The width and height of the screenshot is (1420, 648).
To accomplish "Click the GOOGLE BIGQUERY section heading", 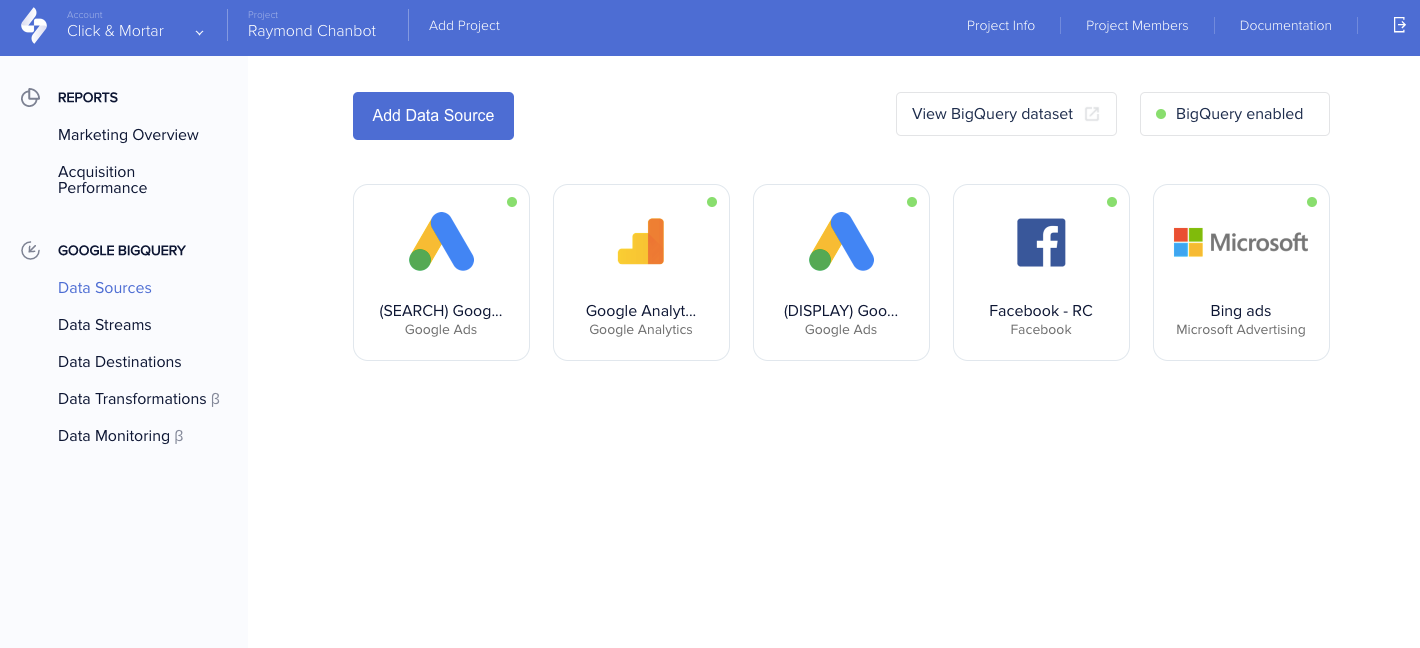I will [122, 250].
